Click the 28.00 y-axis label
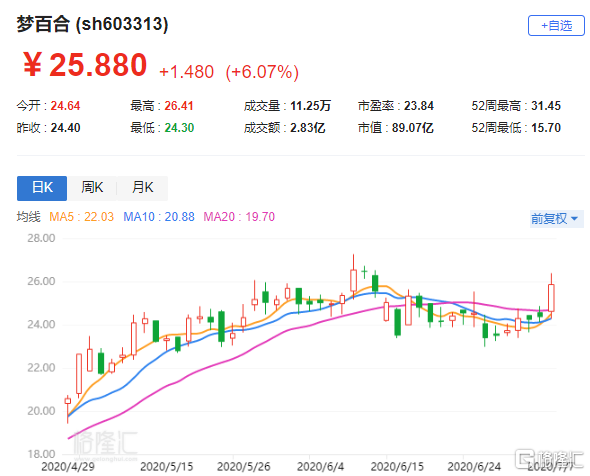Screen dimensions: 590x476 [41, 238]
